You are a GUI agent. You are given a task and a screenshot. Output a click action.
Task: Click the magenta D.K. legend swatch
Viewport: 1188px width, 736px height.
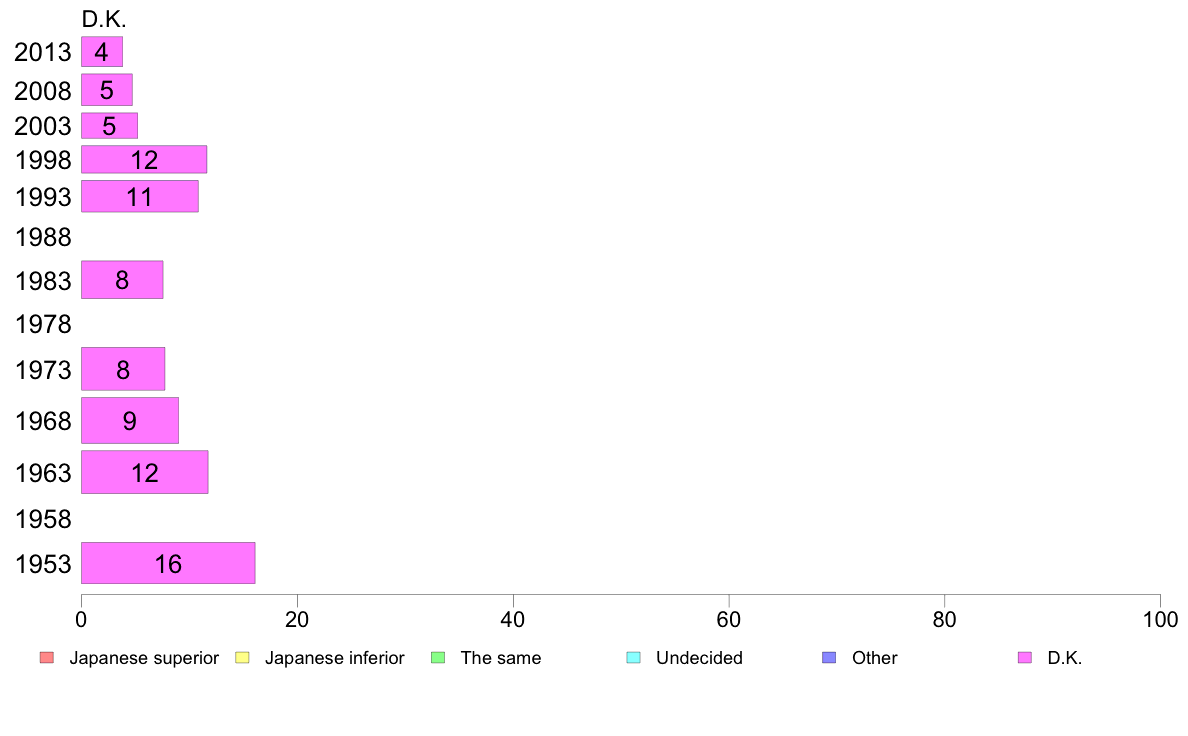coord(1025,658)
